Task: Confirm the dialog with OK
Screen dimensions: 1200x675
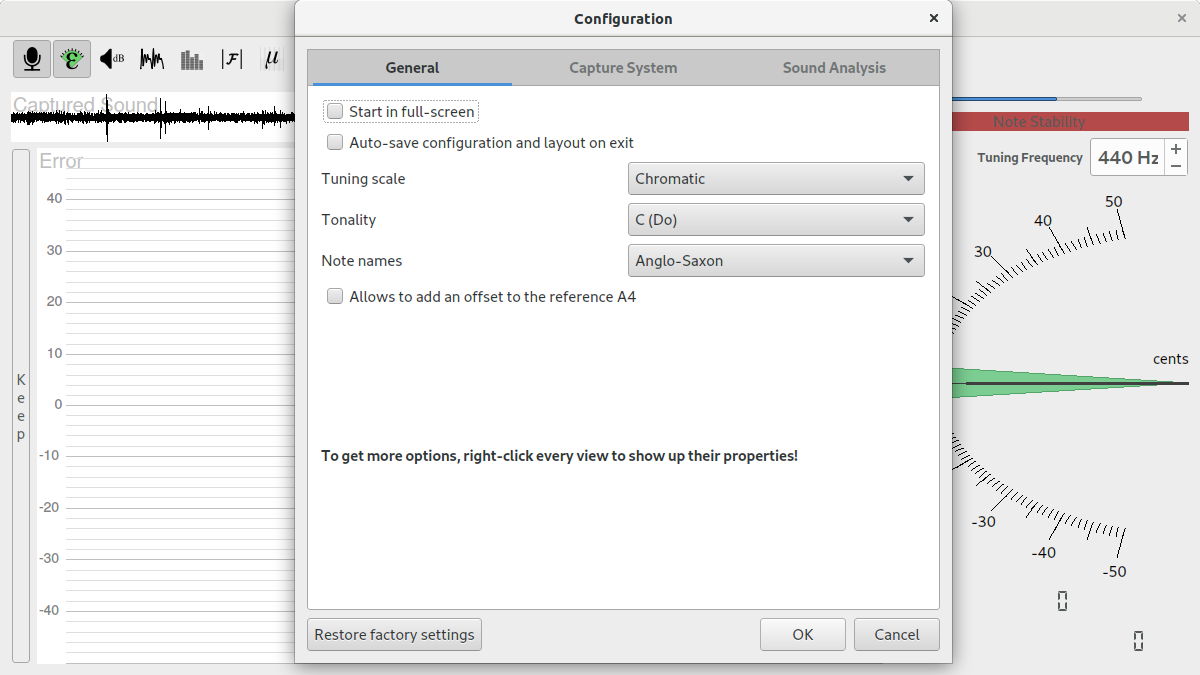Action: [802, 635]
